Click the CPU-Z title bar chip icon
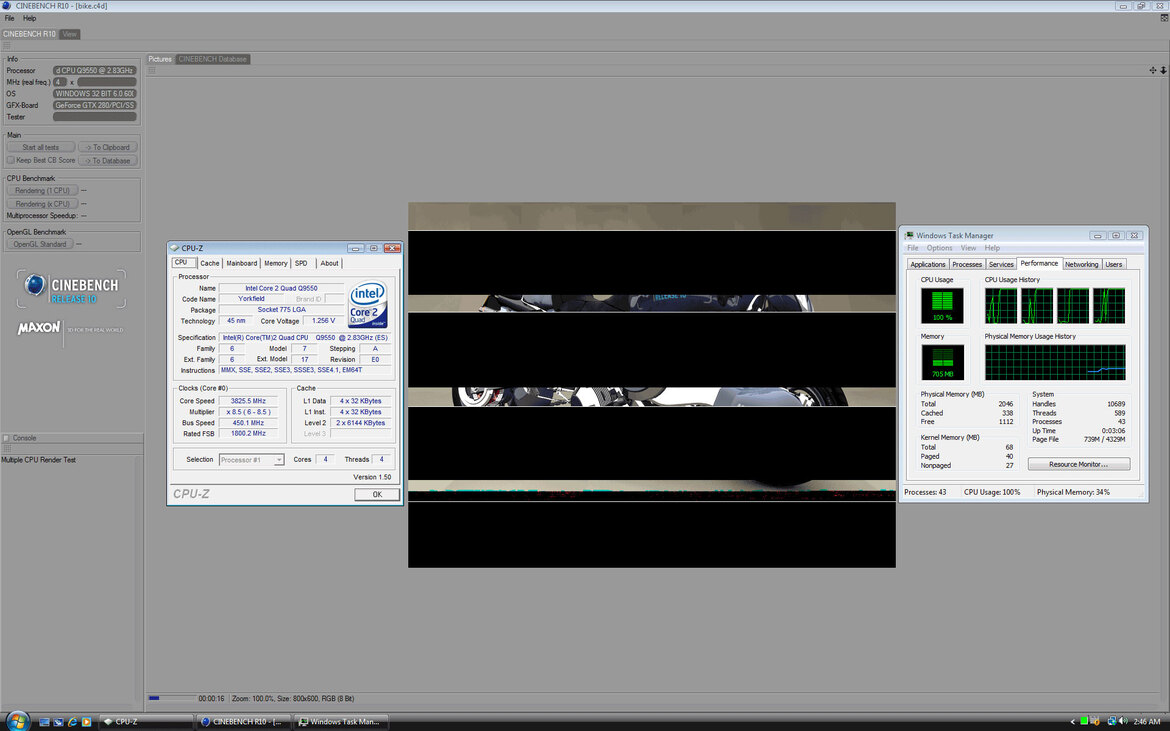Image resolution: width=1170 pixels, height=731 pixels. 175,248
